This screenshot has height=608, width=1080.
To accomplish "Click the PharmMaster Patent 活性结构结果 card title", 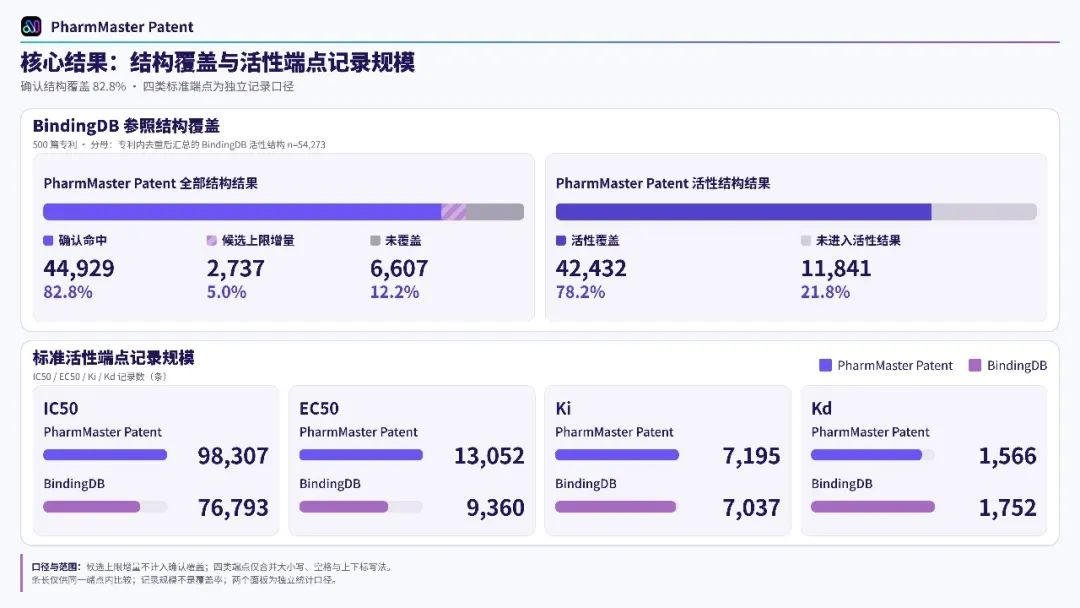I will point(663,183).
